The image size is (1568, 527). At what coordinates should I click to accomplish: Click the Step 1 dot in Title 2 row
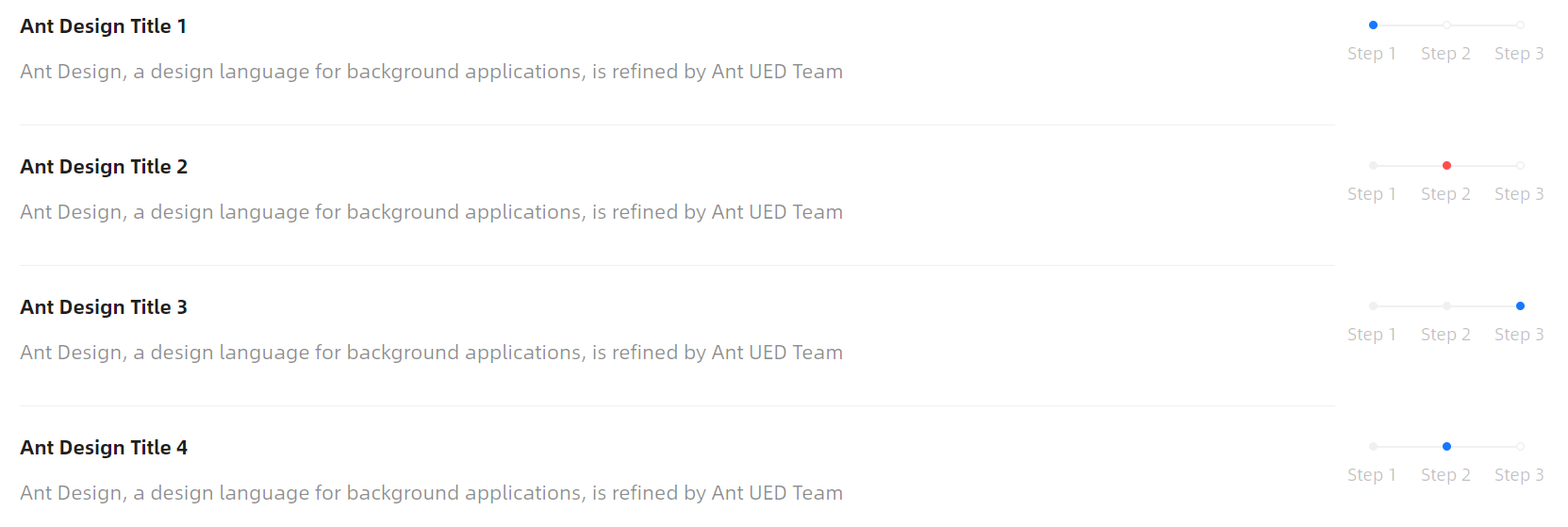click(x=1373, y=166)
